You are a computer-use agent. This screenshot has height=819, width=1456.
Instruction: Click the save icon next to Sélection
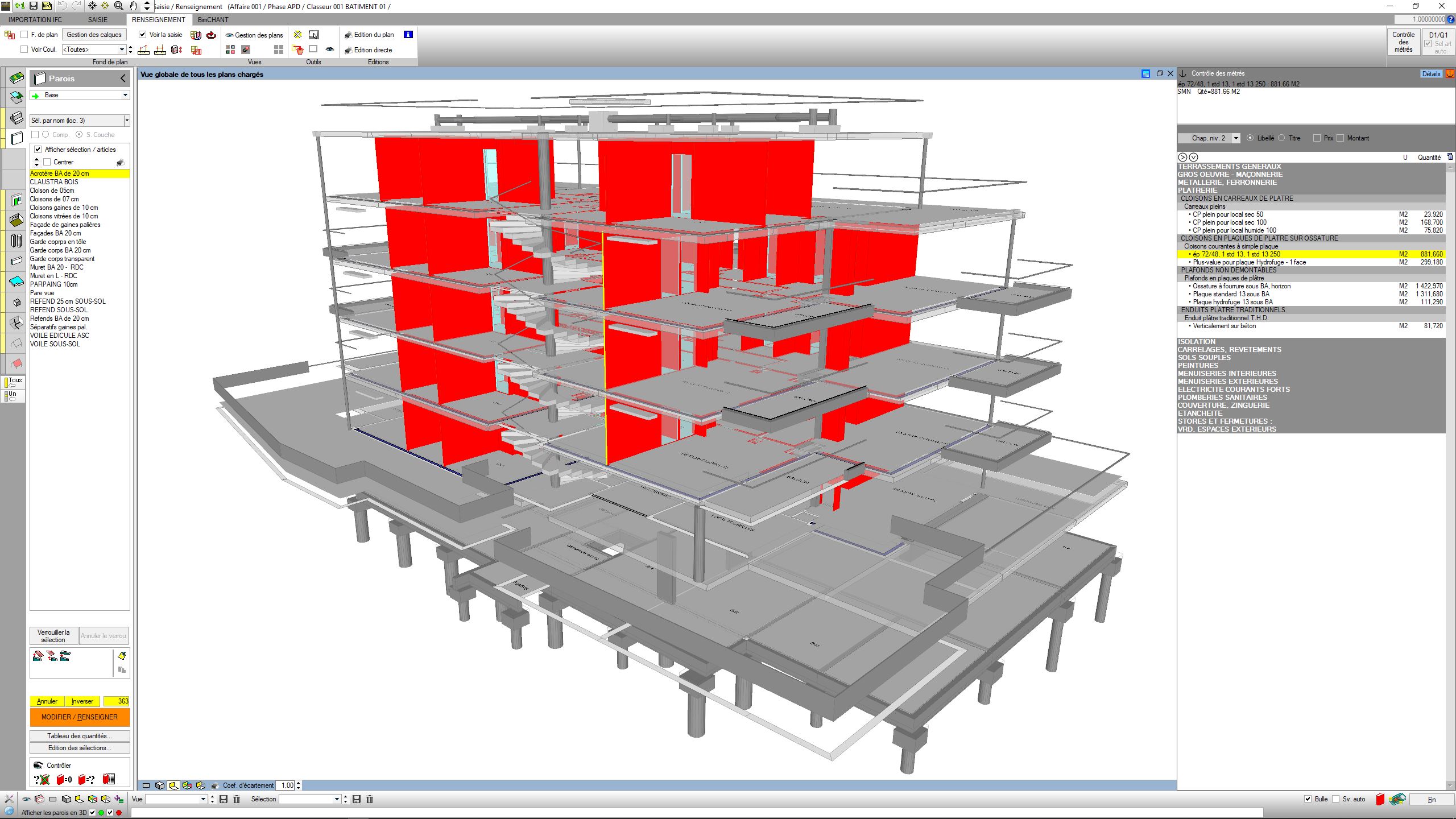tap(357, 799)
